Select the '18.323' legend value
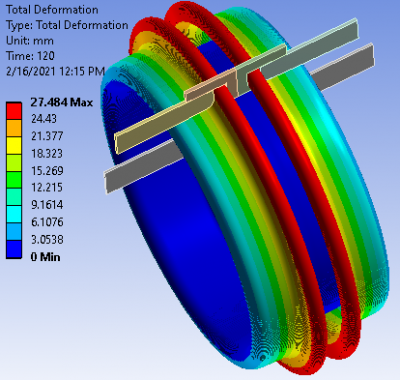400x380 pixels. point(47,153)
